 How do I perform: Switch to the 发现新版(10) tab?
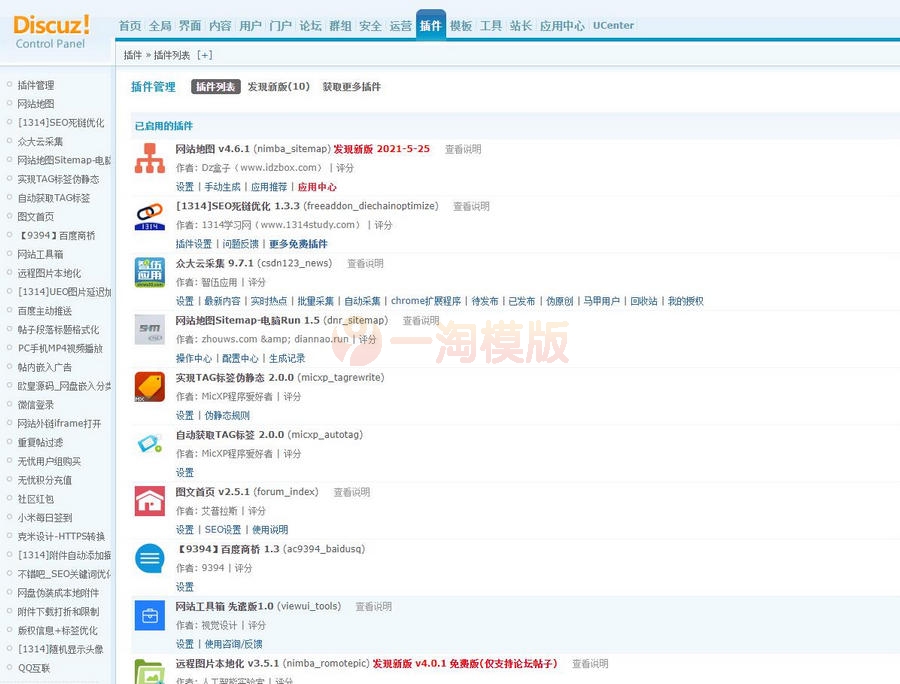[278, 86]
